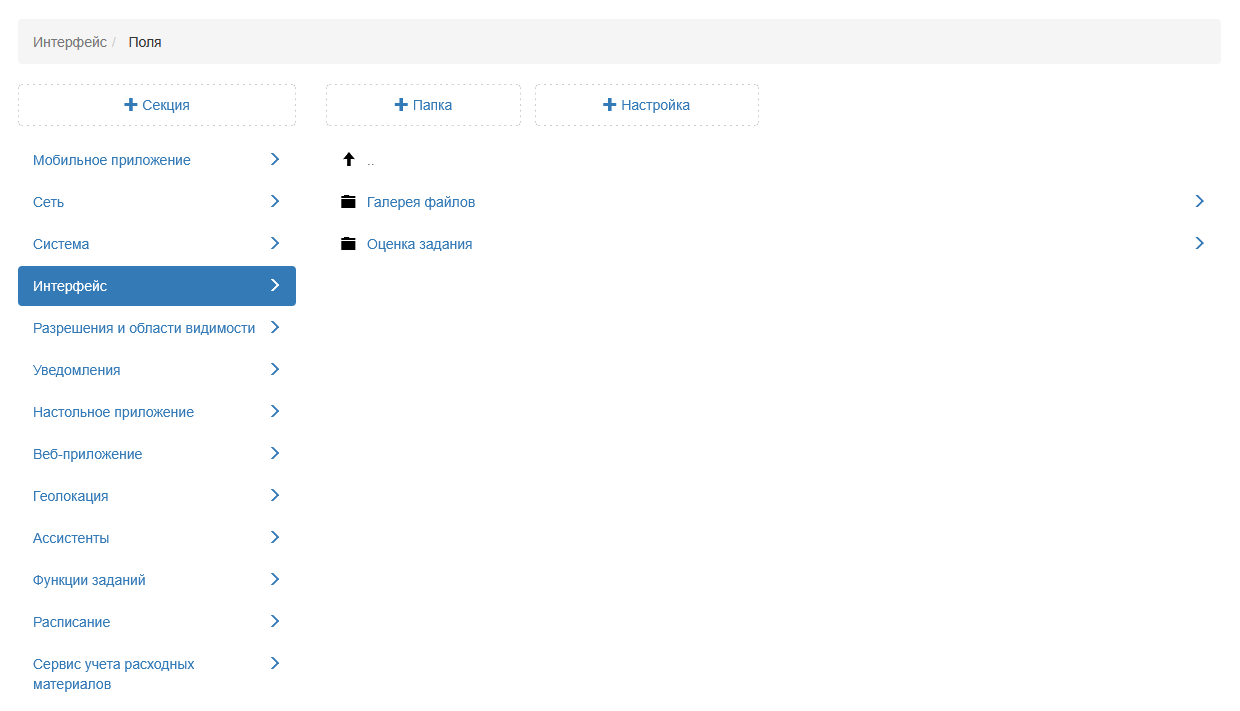This screenshot has width=1240, height=711.
Task: Go to Интерфейс in the breadcrumb
Action: (70, 42)
